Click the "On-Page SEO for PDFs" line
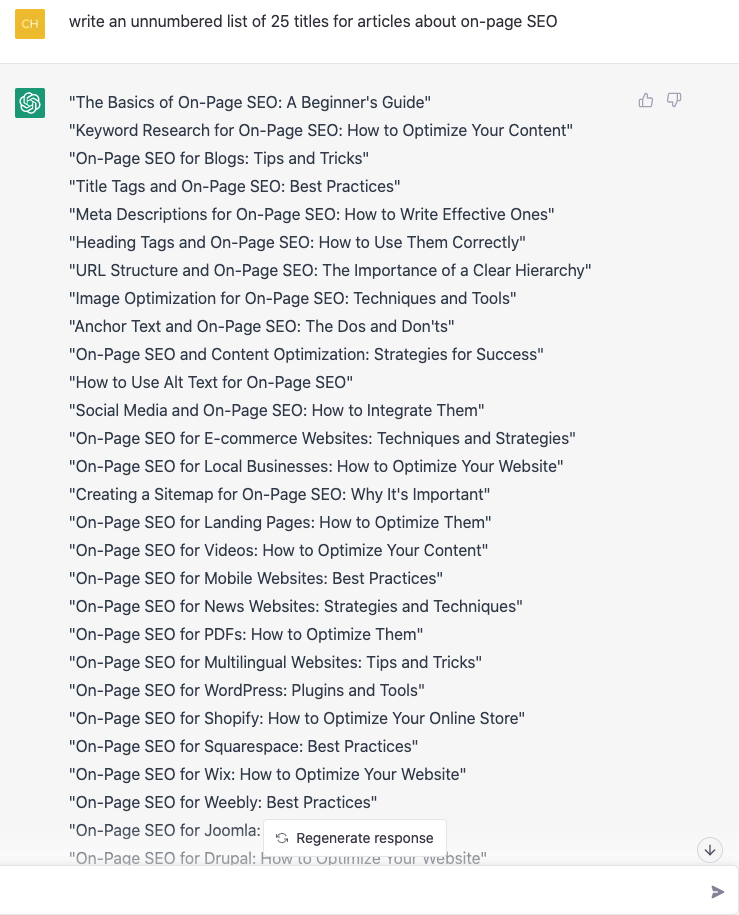The height and width of the screenshot is (915, 739). click(x=246, y=634)
